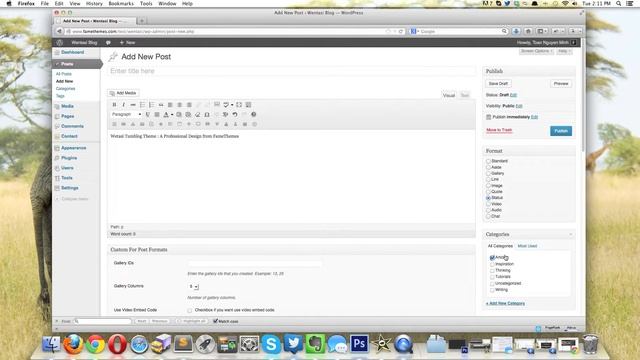Open Photoshop from the Dock
640x360 pixels.
pos(359,344)
